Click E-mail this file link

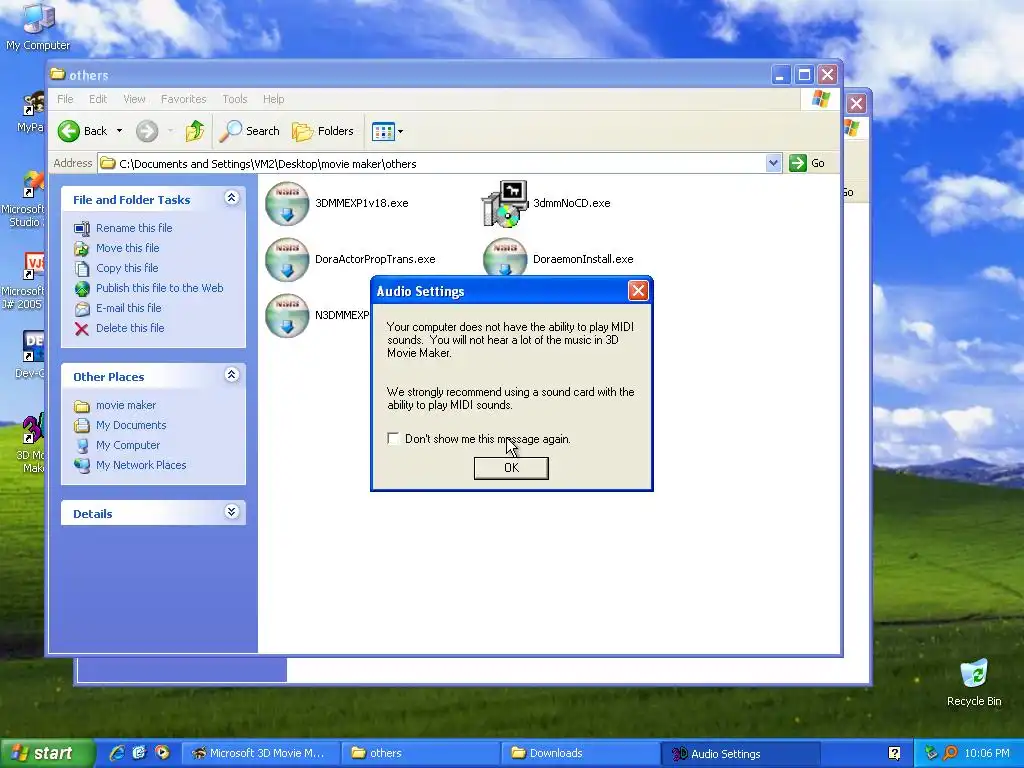point(129,308)
